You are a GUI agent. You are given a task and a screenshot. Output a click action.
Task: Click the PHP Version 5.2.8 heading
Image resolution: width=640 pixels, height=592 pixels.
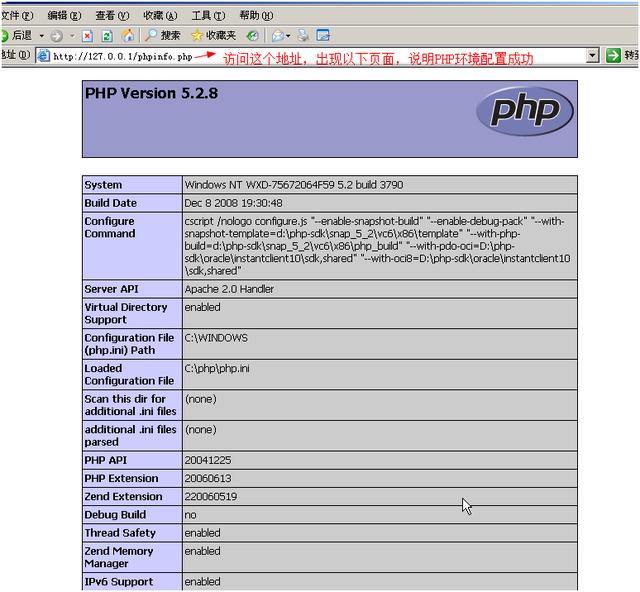point(151,93)
